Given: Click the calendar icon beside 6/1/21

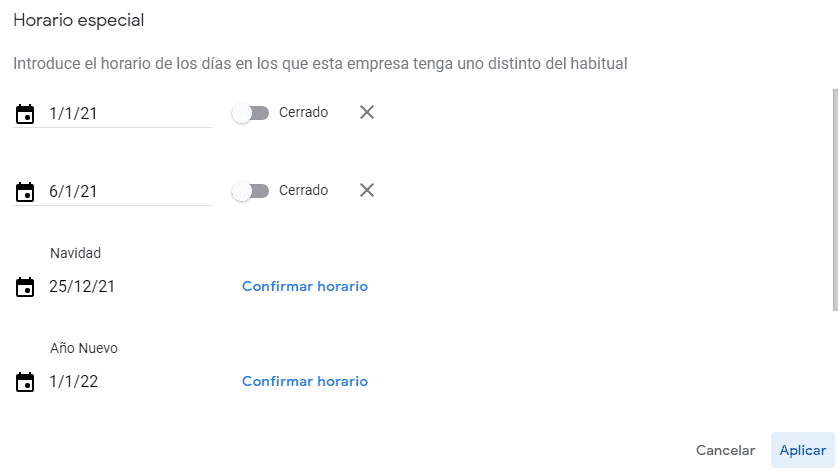Looking at the screenshot, I should pyautogui.click(x=25, y=192).
